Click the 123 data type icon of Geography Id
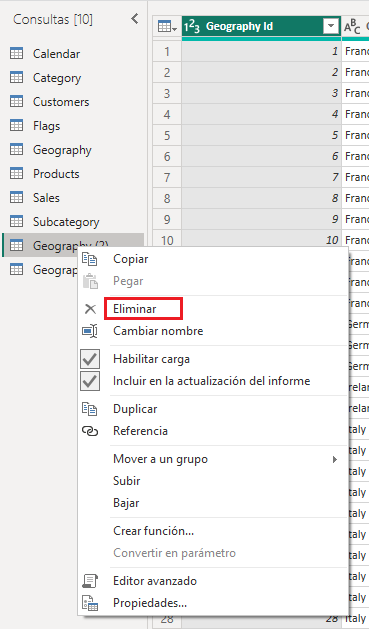 tap(192, 27)
